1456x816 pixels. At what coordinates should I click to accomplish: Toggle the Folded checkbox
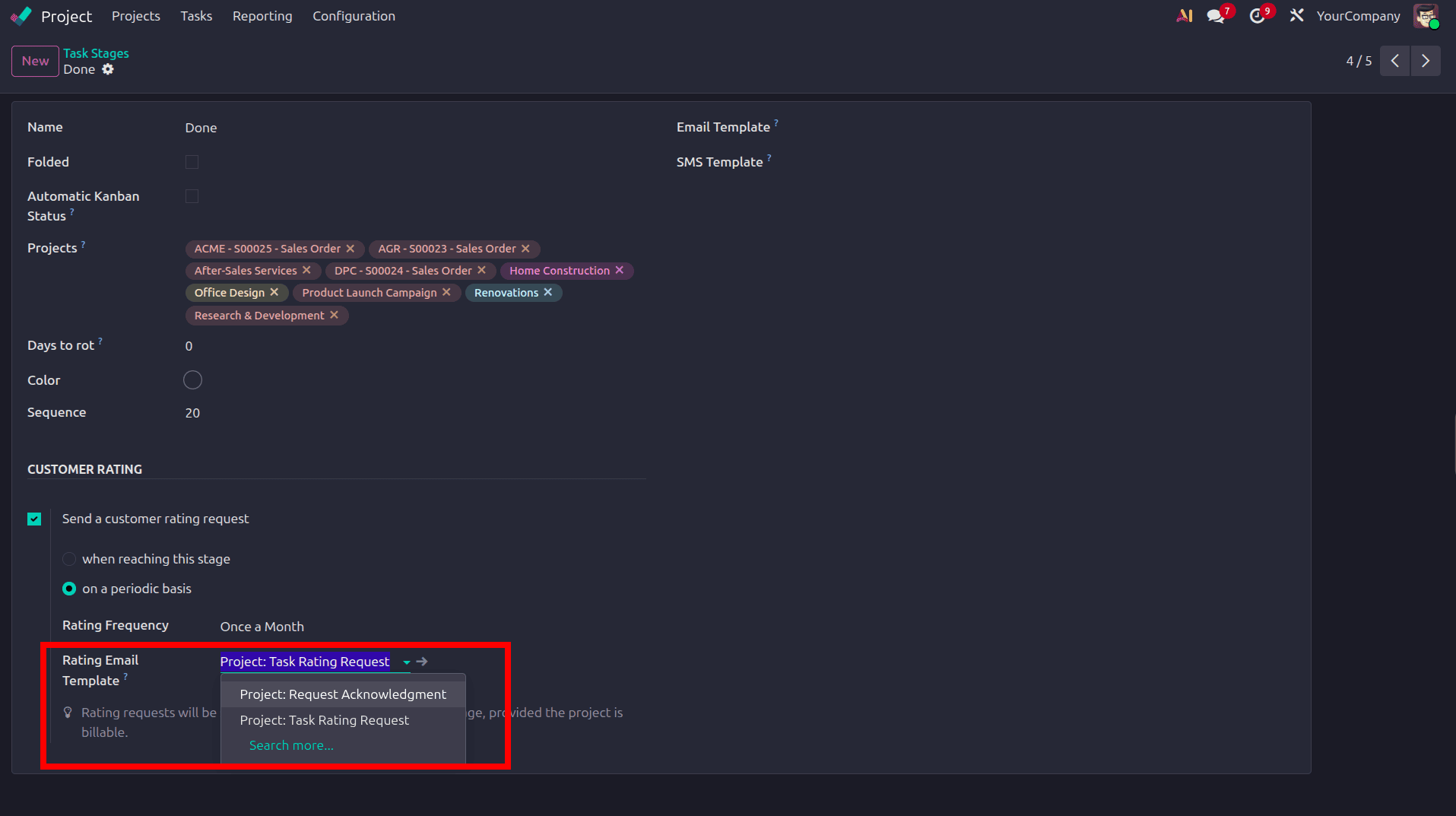pyautogui.click(x=192, y=162)
